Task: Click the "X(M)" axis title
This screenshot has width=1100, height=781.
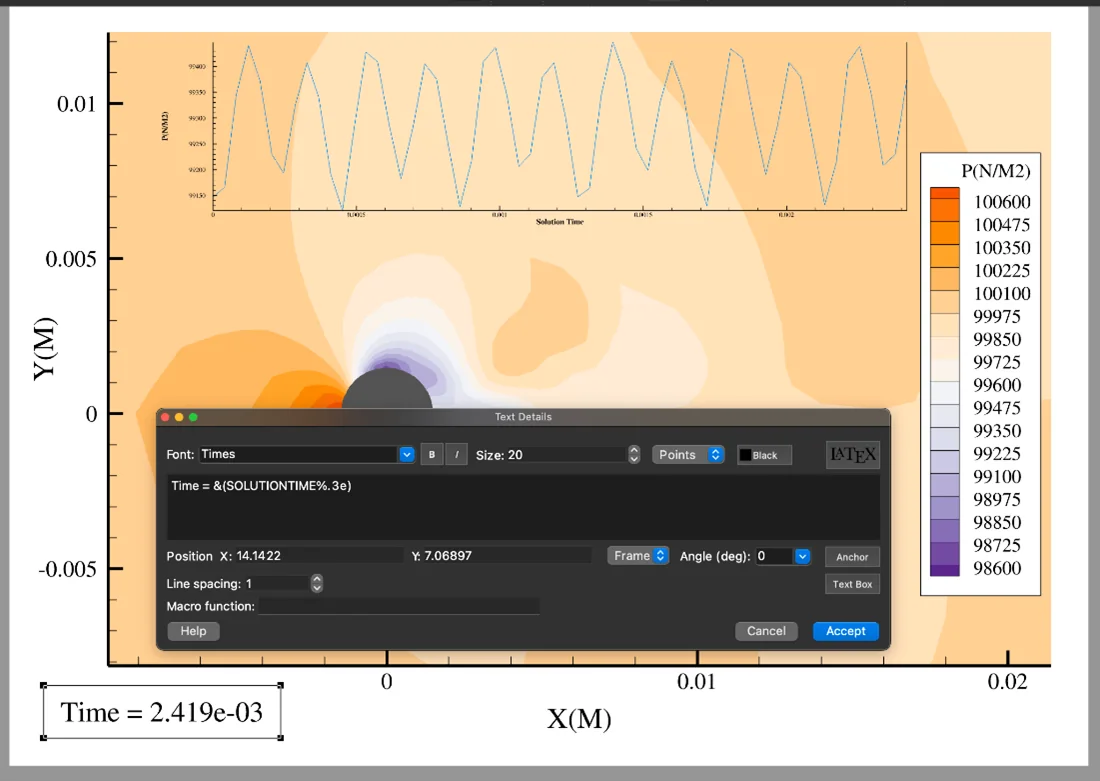Action: click(579, 719)
